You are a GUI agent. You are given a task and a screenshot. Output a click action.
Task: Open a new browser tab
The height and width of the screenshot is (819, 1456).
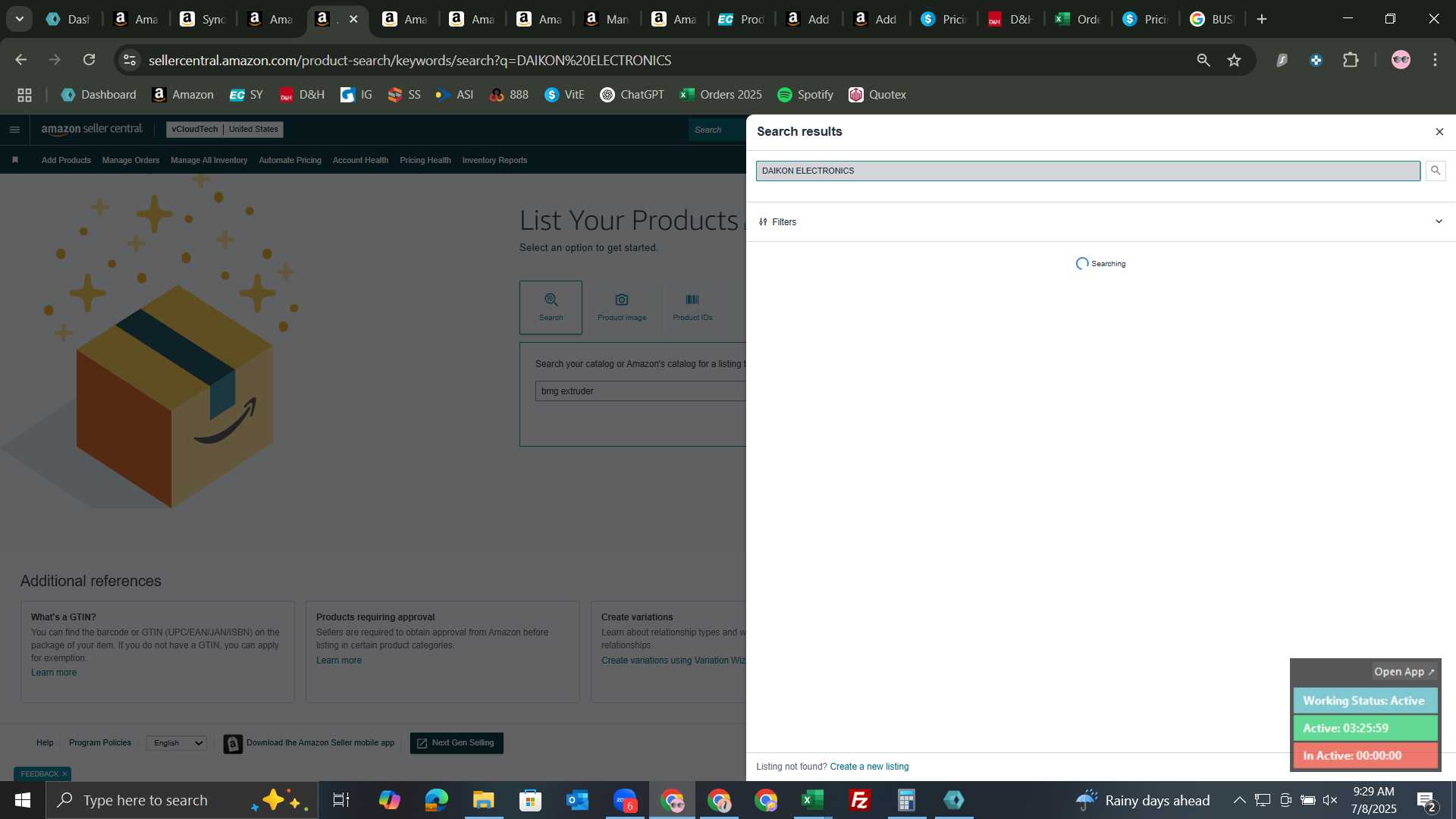coord(1262,19)
